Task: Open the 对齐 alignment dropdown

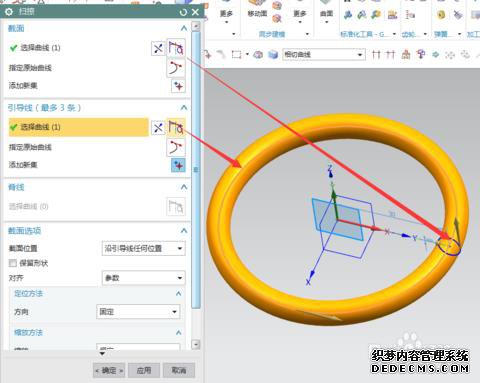Action: click(x=143, y=278)
